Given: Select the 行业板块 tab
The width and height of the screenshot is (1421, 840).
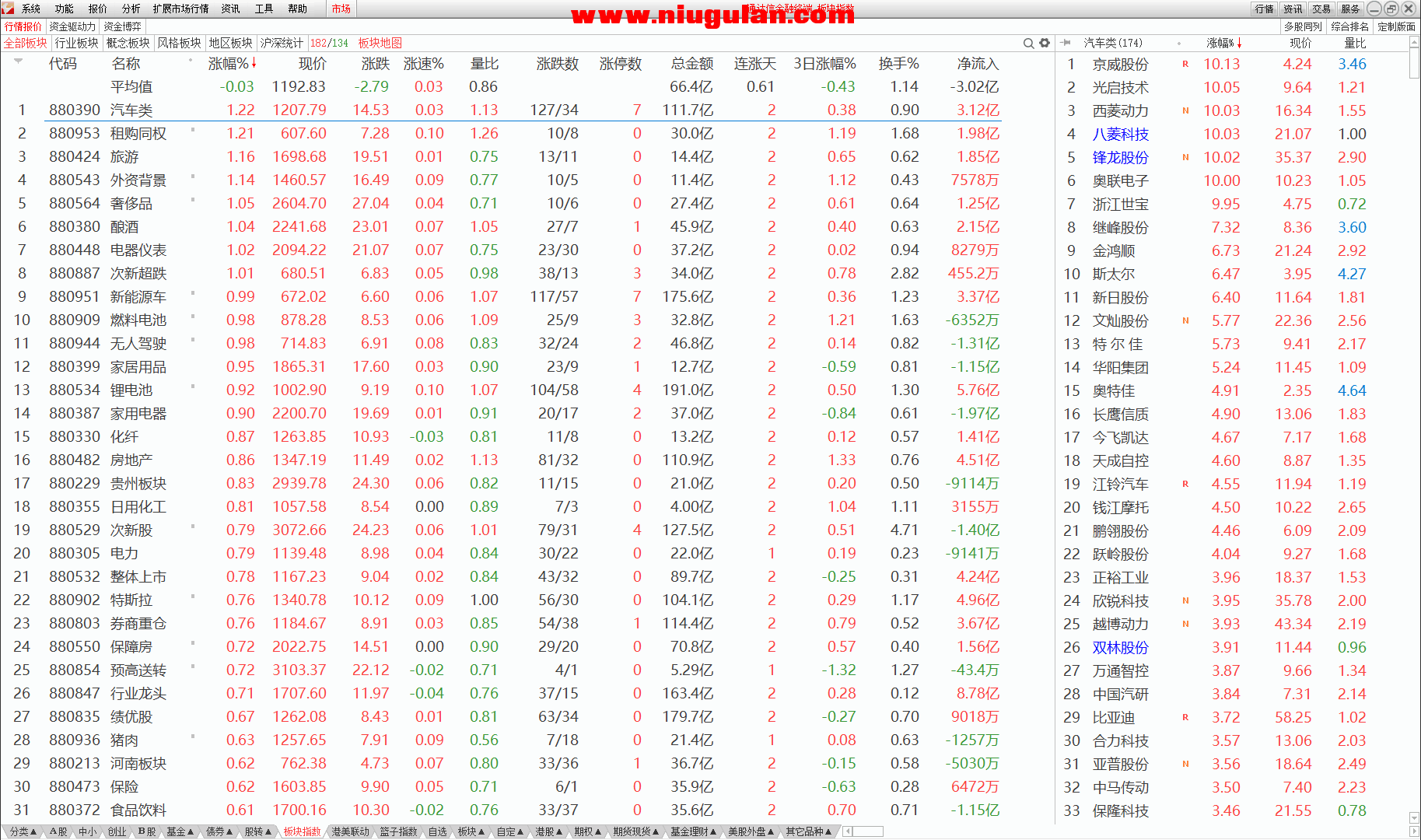Looking at the screenshot, I should [77, 43].
